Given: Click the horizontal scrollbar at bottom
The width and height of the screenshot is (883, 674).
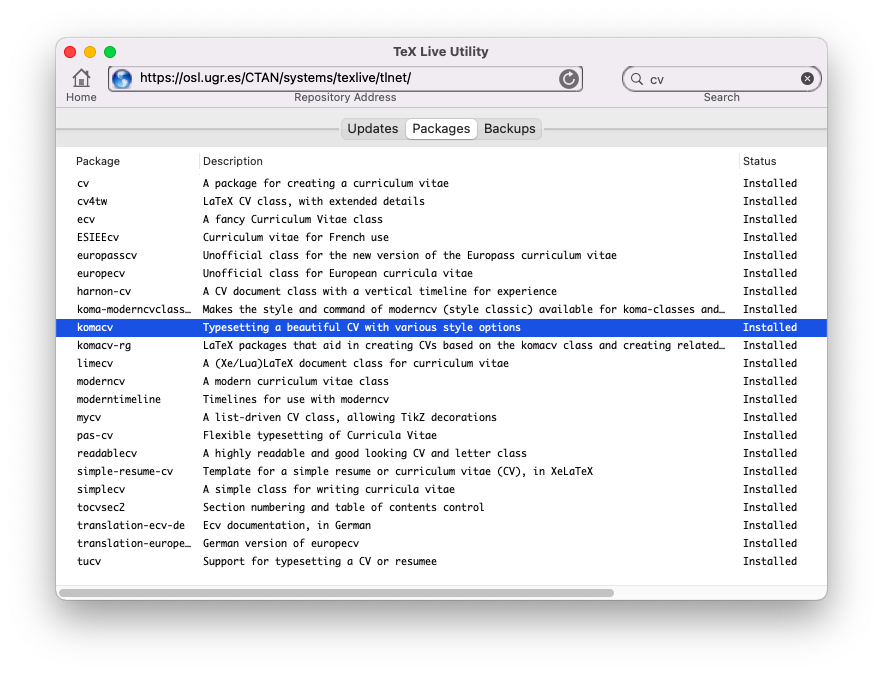Looking at the screenshot, I should coord(336,593).
